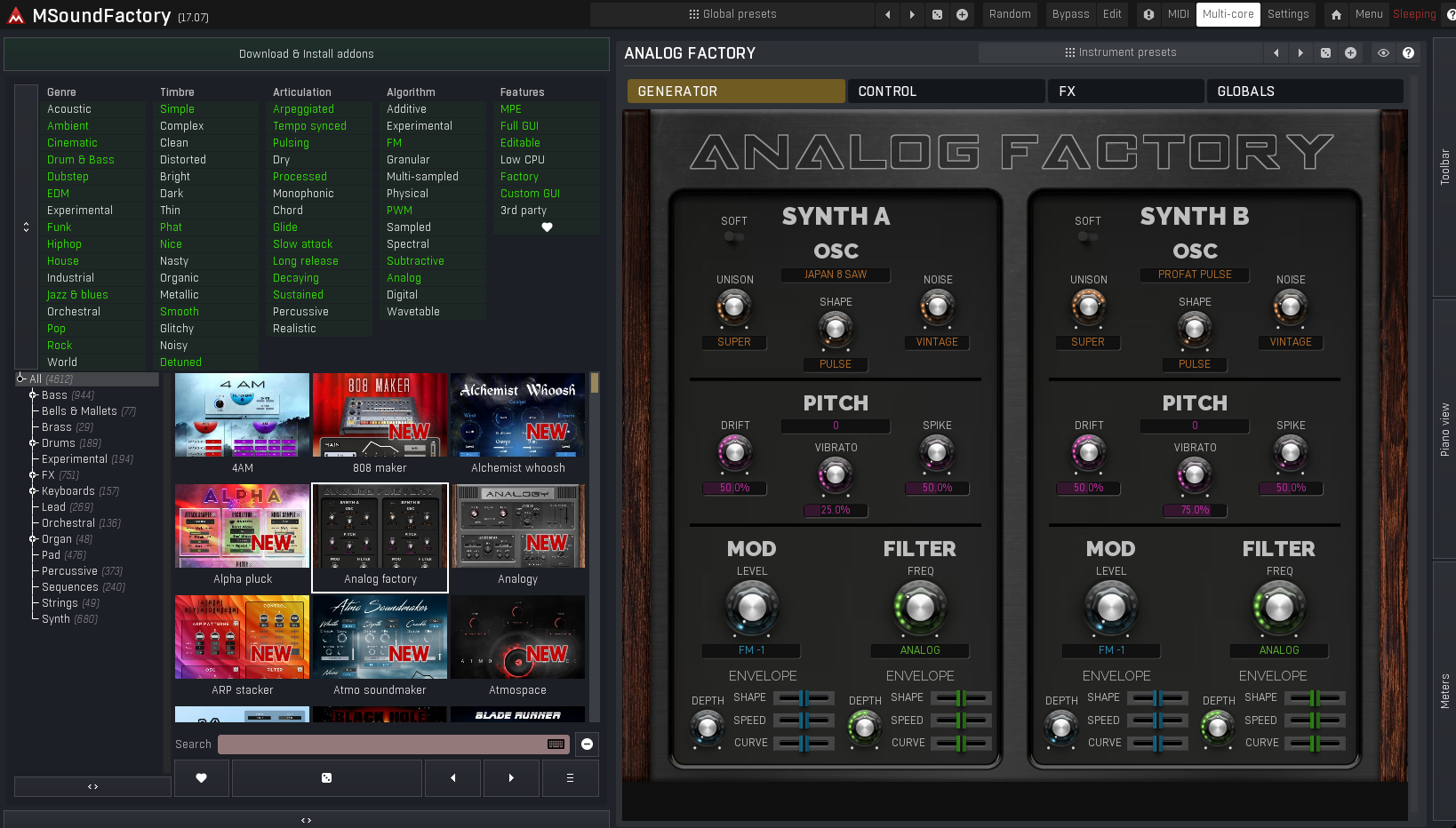
Task: Click the keyboard icon in Search field
Action: [x=556, y=744]
